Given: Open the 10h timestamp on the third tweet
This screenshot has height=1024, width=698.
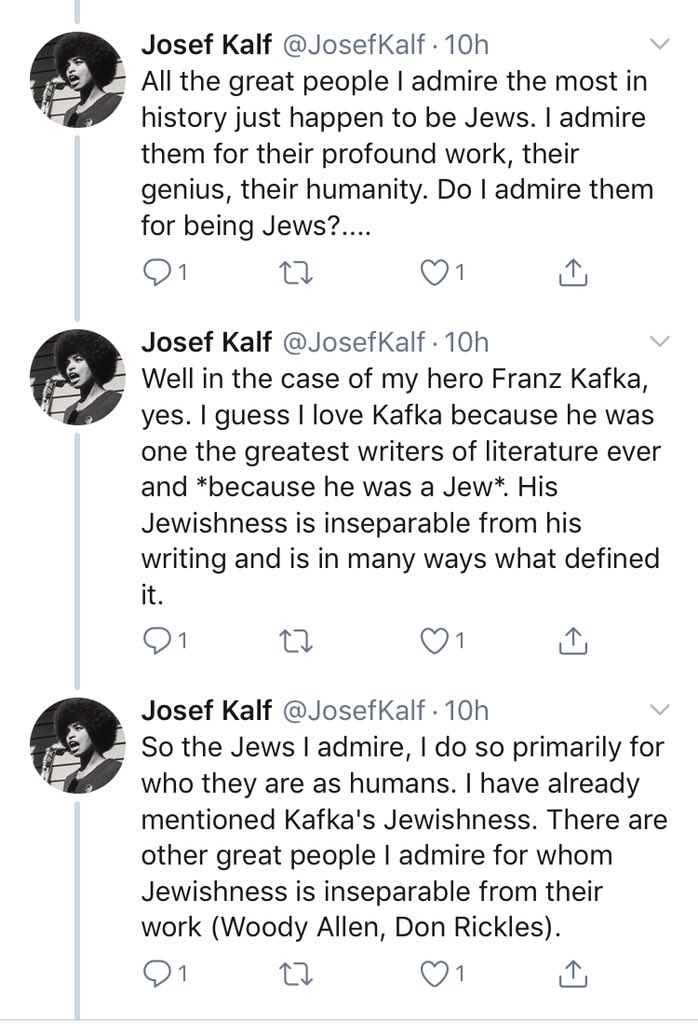Looking at the screenshot, I should pos(466,710).
